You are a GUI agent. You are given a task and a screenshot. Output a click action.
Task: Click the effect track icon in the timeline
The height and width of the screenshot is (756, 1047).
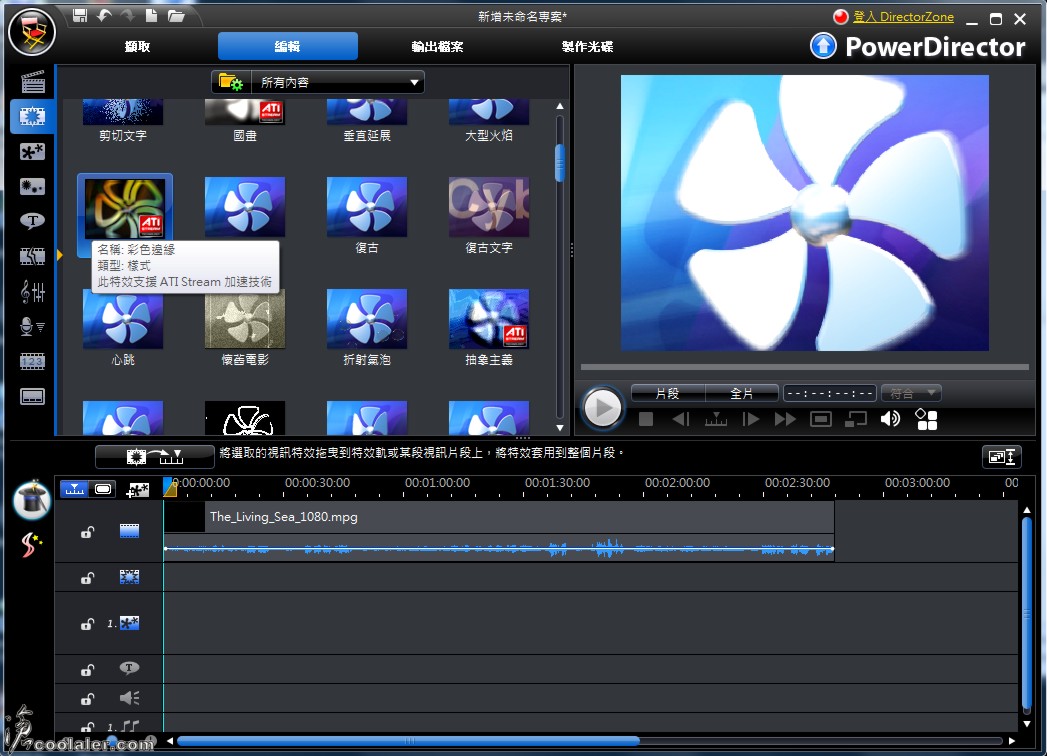coord(129,577)
